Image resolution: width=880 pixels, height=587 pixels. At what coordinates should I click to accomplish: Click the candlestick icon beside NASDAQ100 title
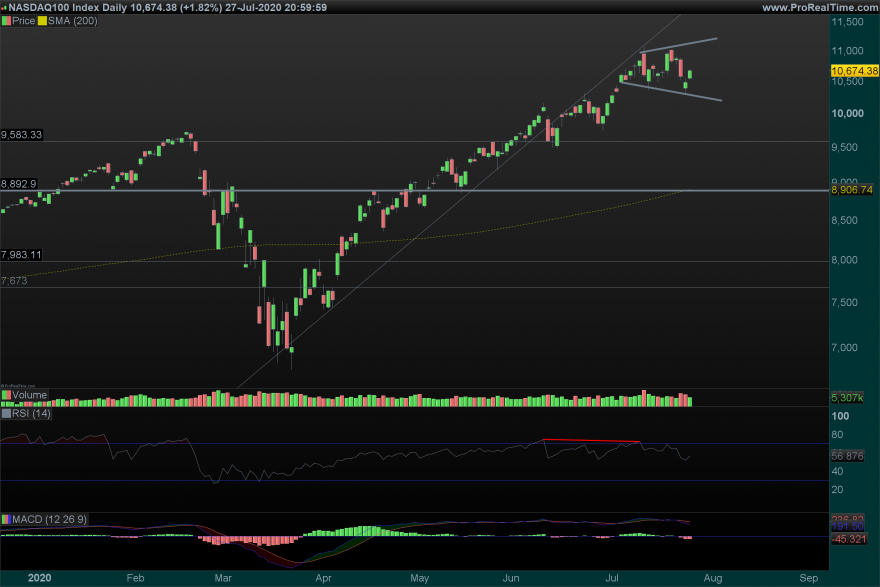[x=4, y=7]
